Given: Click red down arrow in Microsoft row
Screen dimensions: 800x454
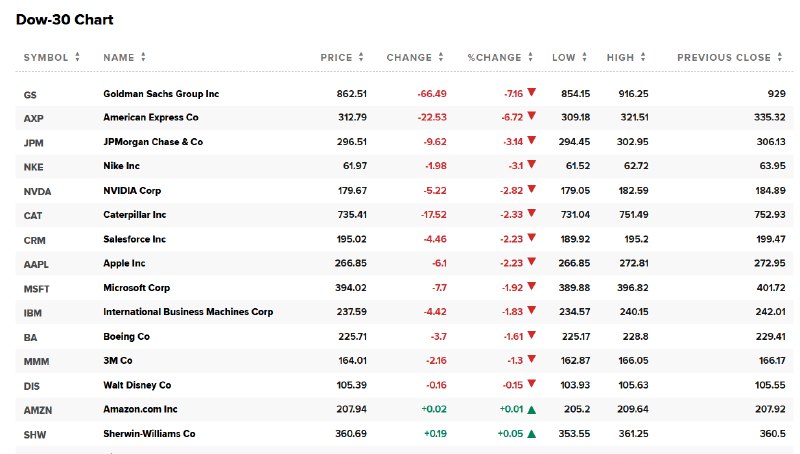Looking at the screenshot, I should point(532,286).
